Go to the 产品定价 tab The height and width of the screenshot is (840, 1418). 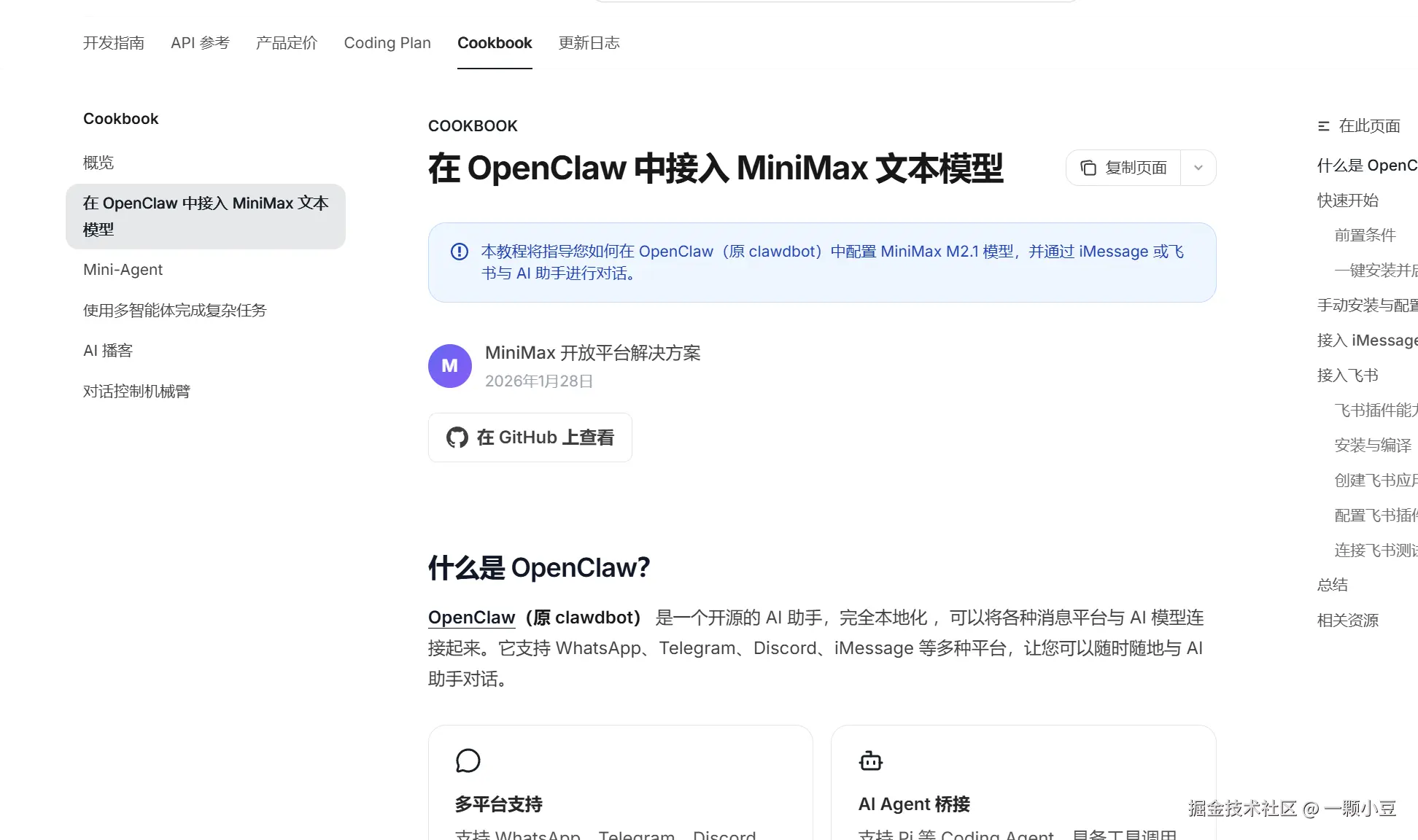[287, 43]
